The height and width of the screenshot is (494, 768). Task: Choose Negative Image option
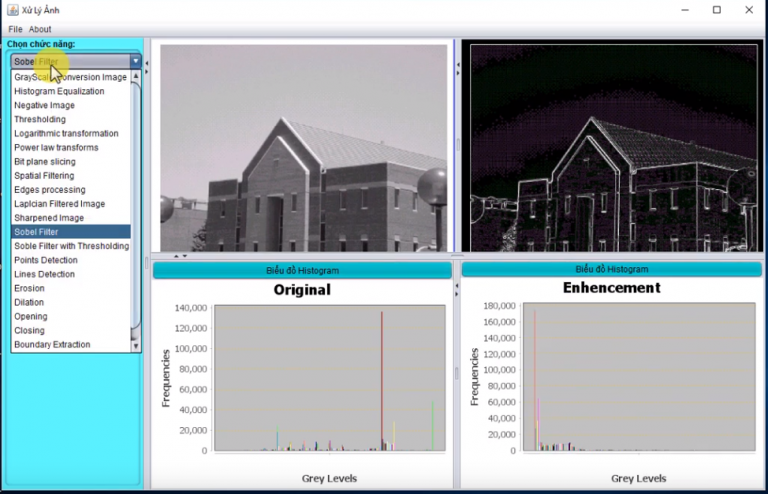[x=44, y=105]
